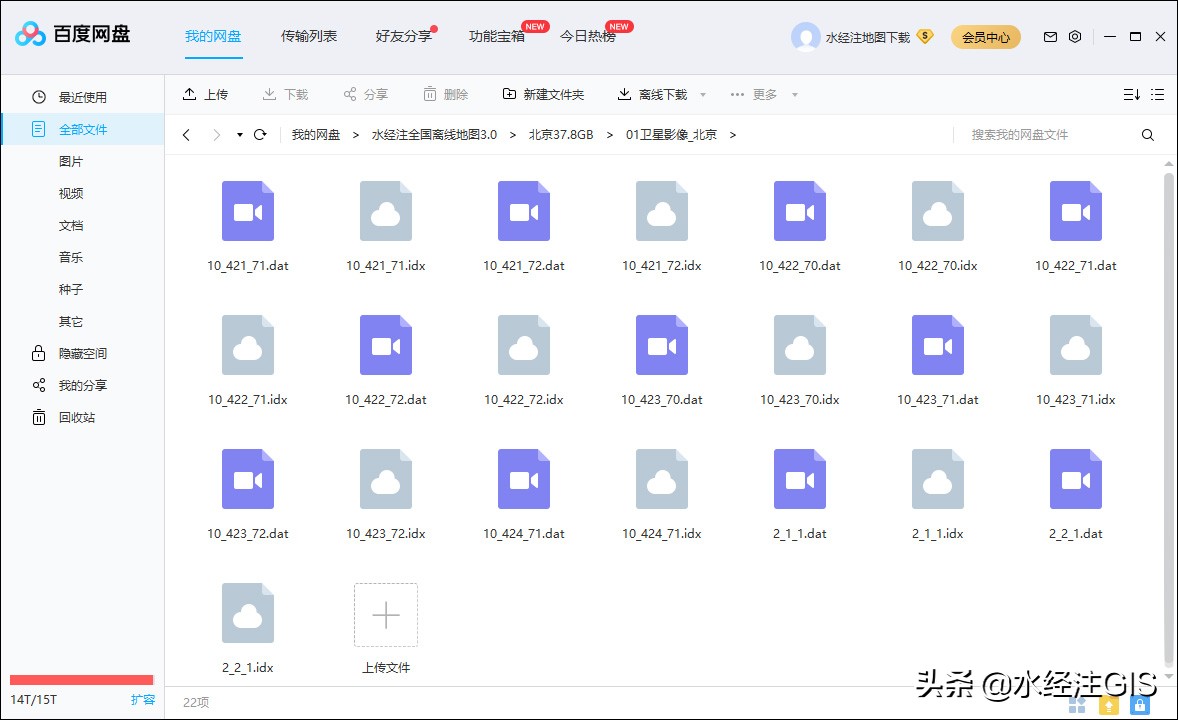Click the refresh icon in the breadcrumb bar
Screen dimensions: 1178x720
click(260, 133)
